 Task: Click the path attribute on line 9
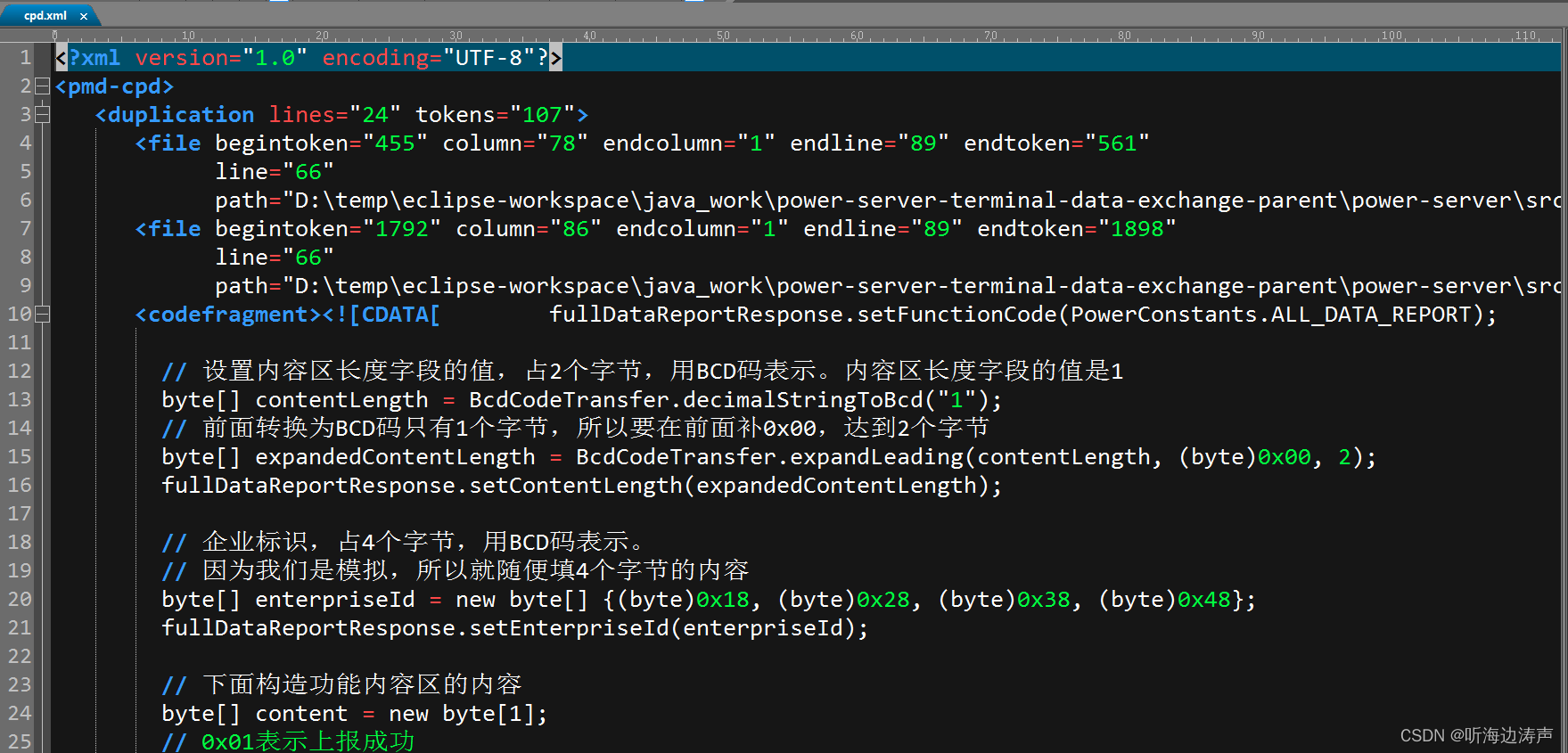coord(887,286)
